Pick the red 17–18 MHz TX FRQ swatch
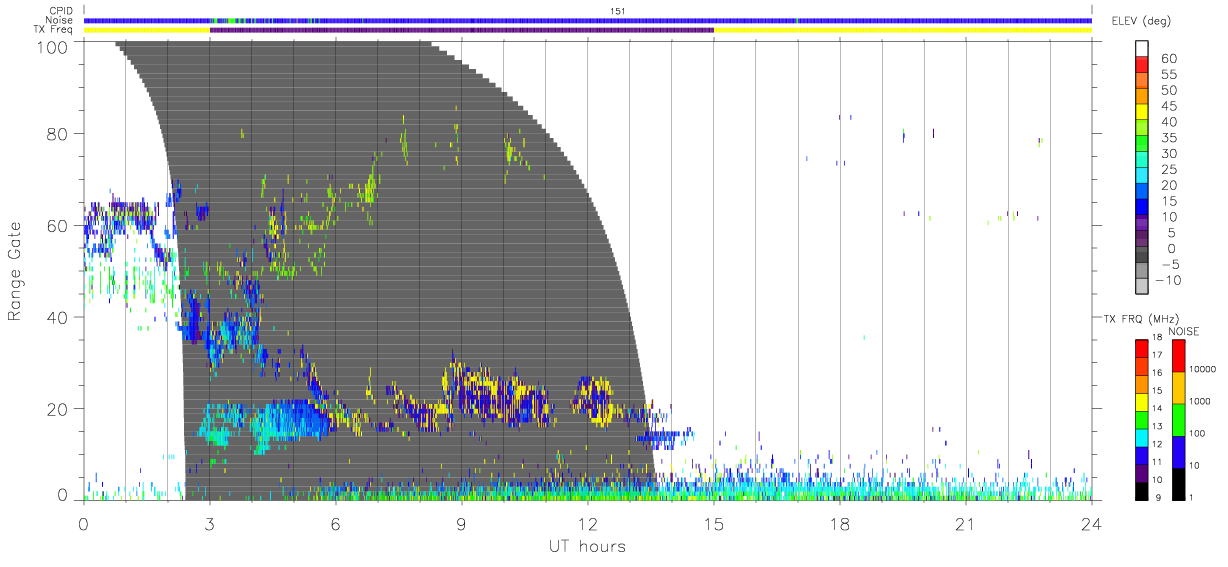The width and height of the screenshot is (1228, 567). coord(1141,348)
